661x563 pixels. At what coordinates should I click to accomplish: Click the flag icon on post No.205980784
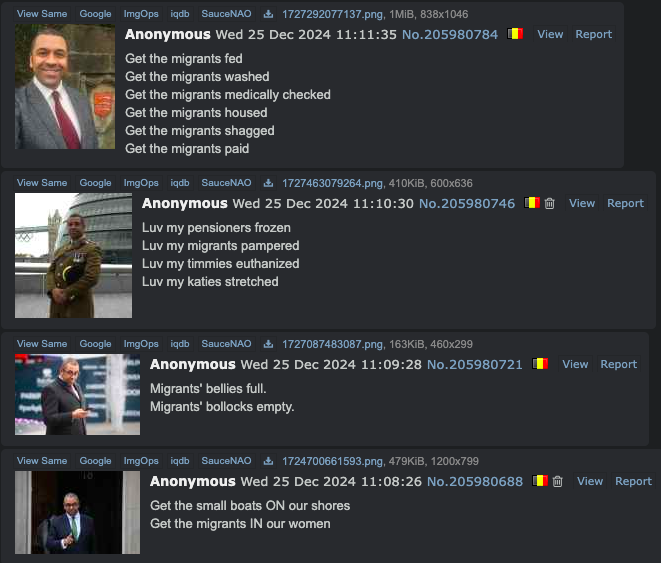coord(515,34)
